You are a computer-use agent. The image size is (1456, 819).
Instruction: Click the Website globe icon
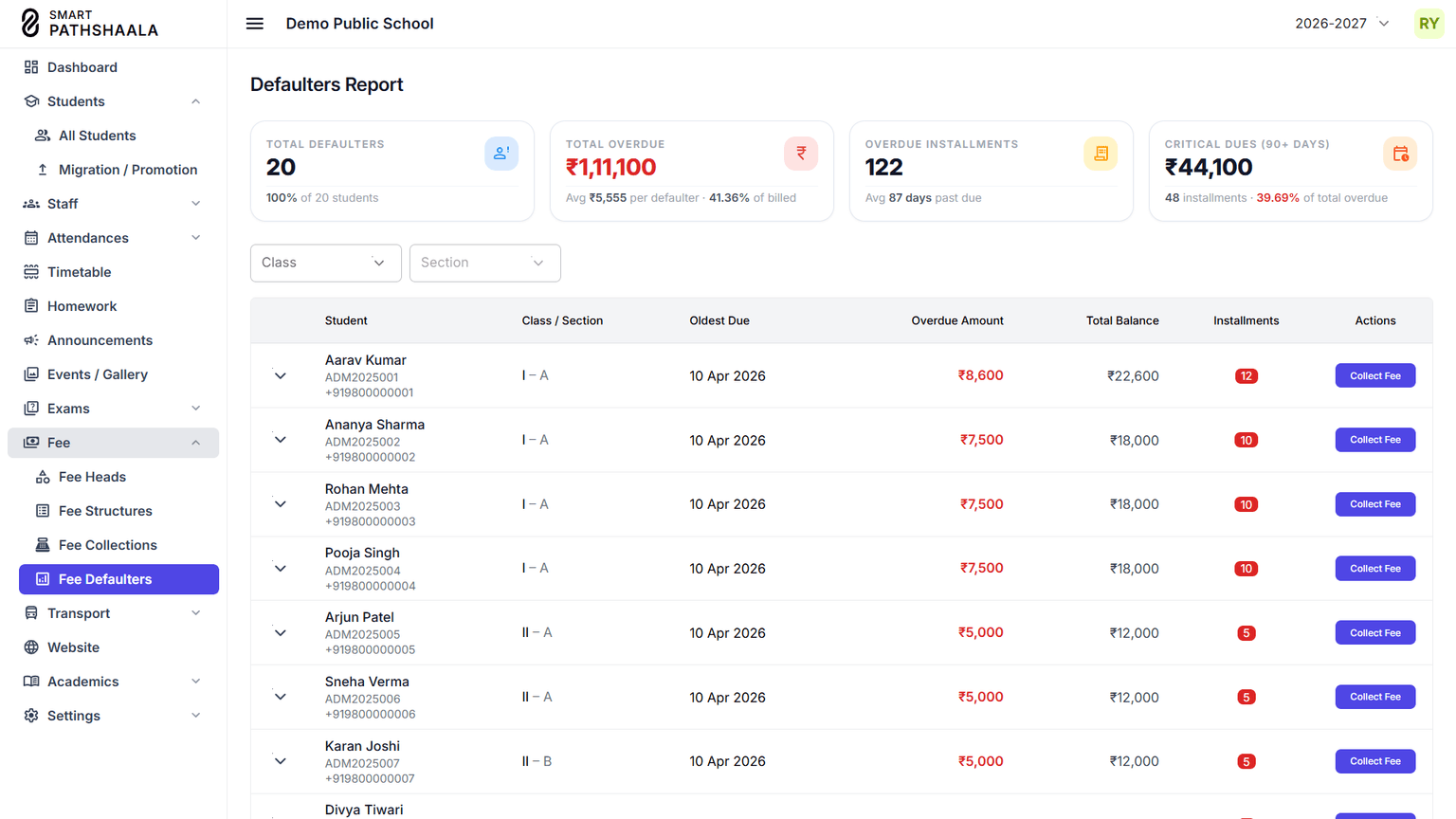(31, 647)
